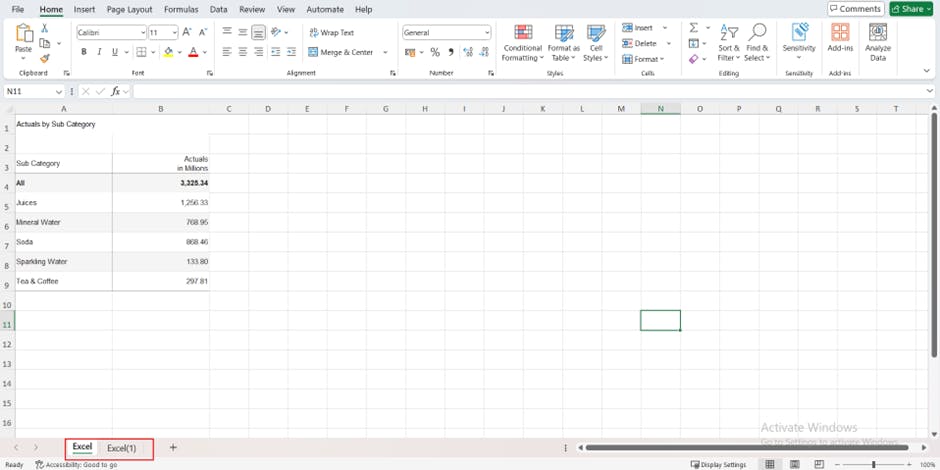This screenshot has height=470, width=940.
Task: Switch to the Page Layout tab
Action: [x=129, y=10]
